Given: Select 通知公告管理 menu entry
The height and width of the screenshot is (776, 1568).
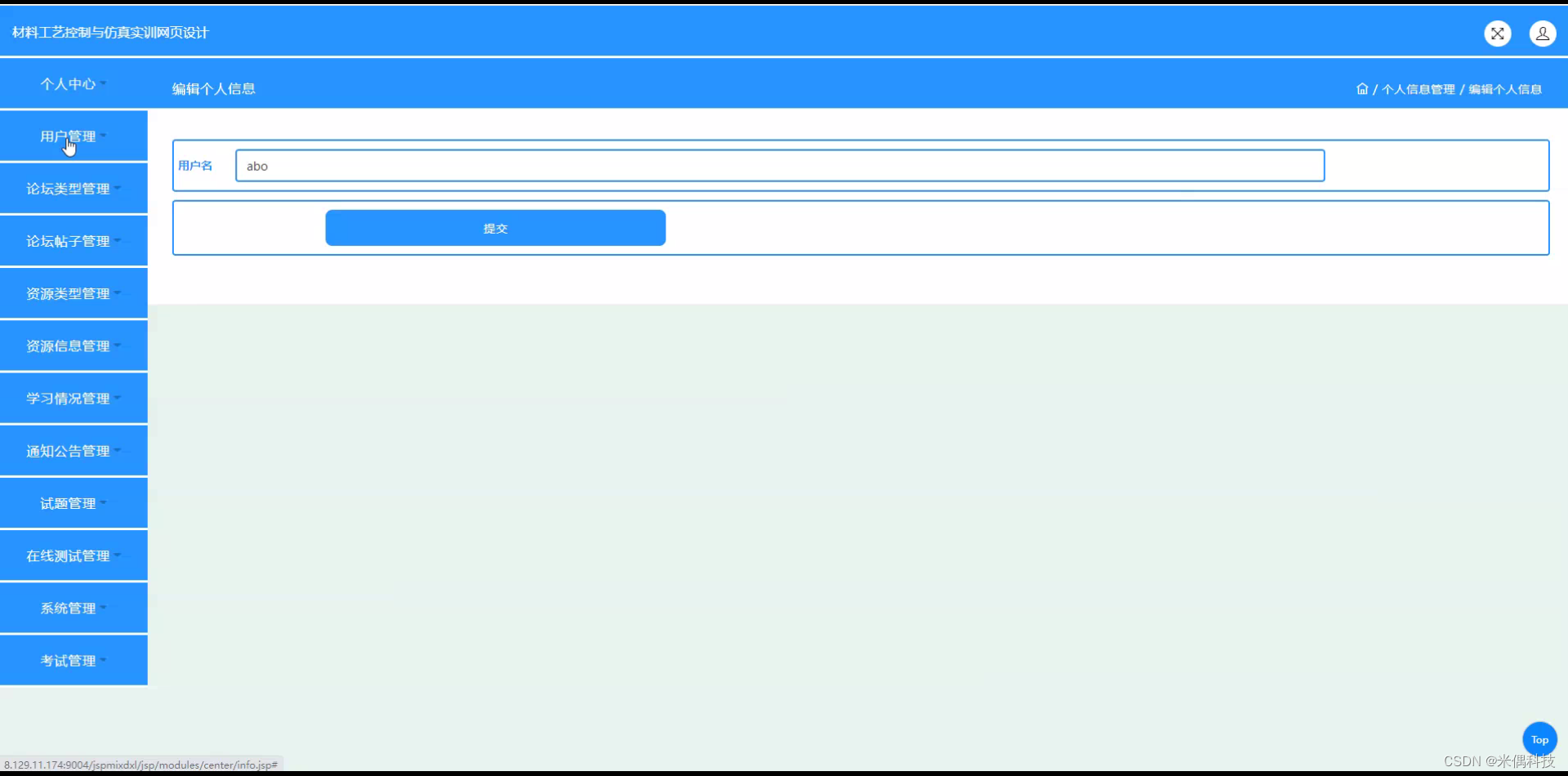Looking at the screenshot, I should click(x=73, y=450).
